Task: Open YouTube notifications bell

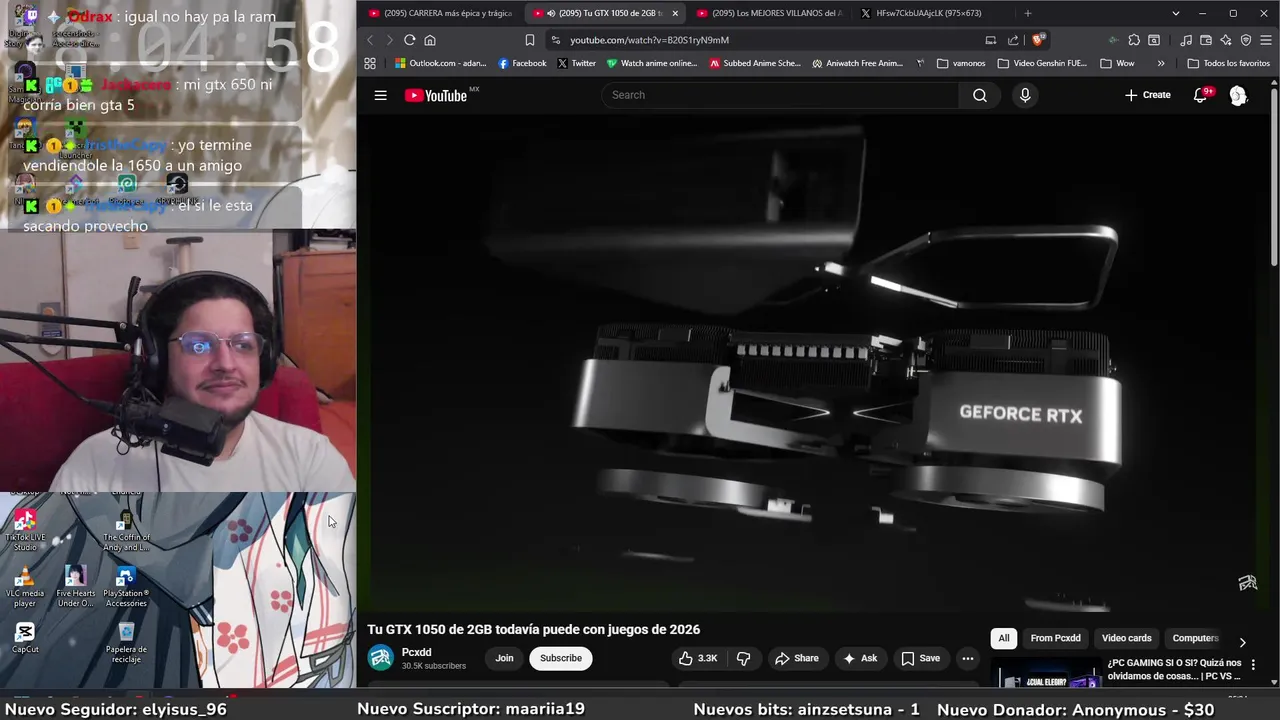Action: 1201,95
